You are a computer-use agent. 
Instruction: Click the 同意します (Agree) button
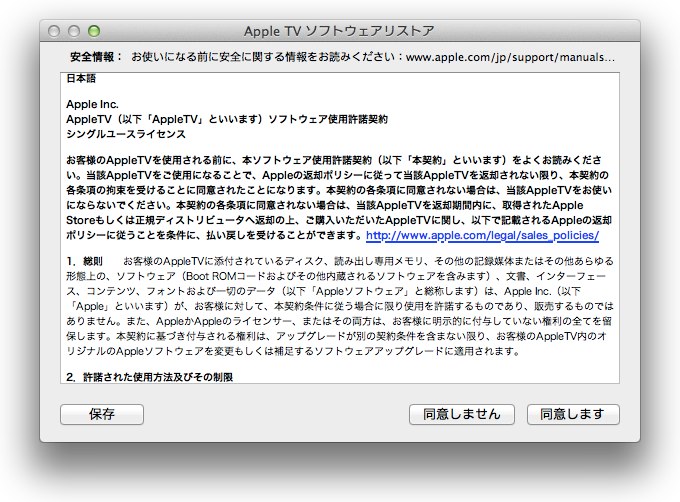click(573, 414)
